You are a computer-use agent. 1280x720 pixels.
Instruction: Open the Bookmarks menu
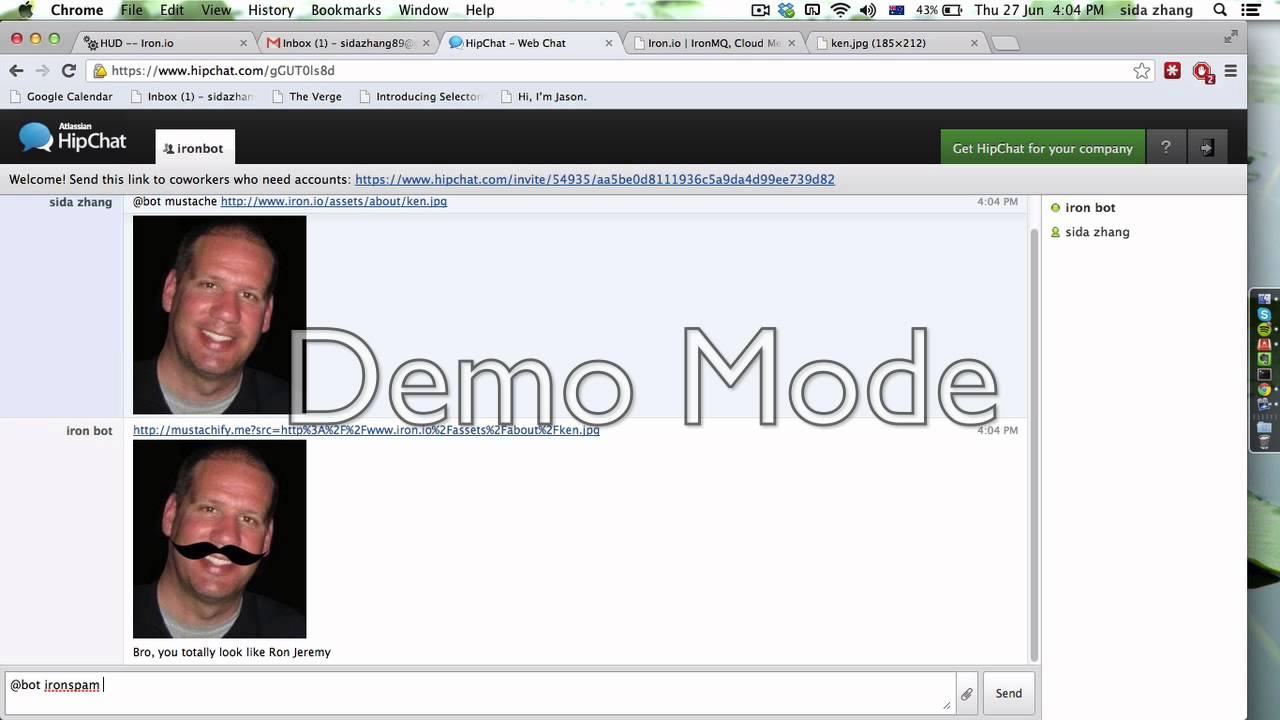[x=346, y=10]
